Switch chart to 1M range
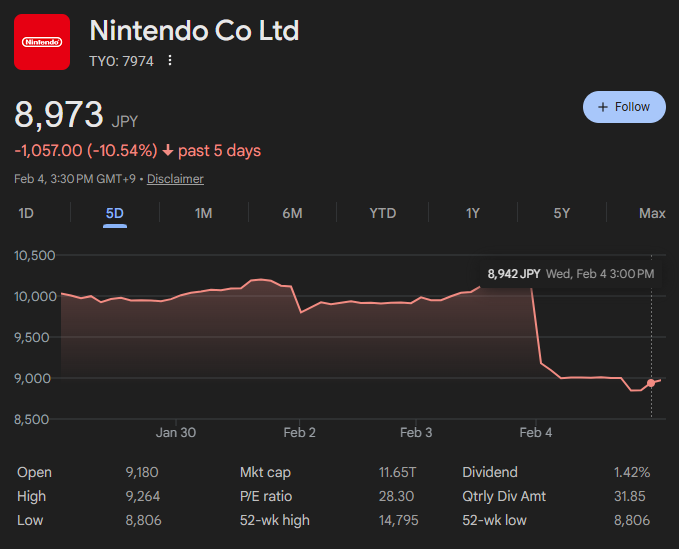Screen dimensions: 679x549 [x=204, y=213]
